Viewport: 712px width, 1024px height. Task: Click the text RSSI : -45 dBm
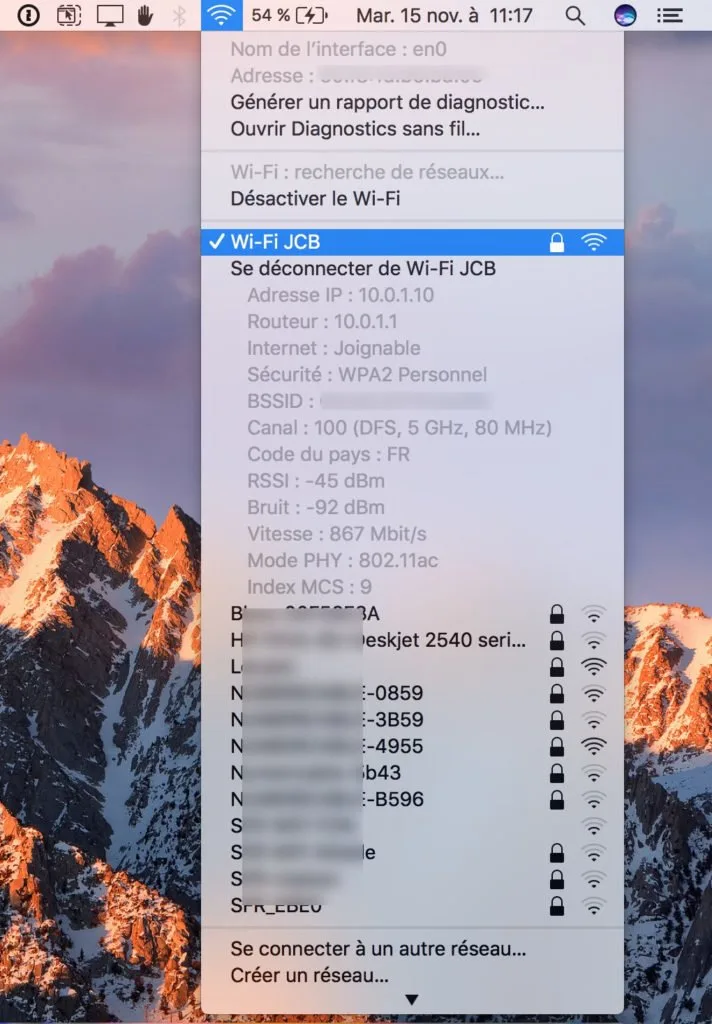(316, 481)
